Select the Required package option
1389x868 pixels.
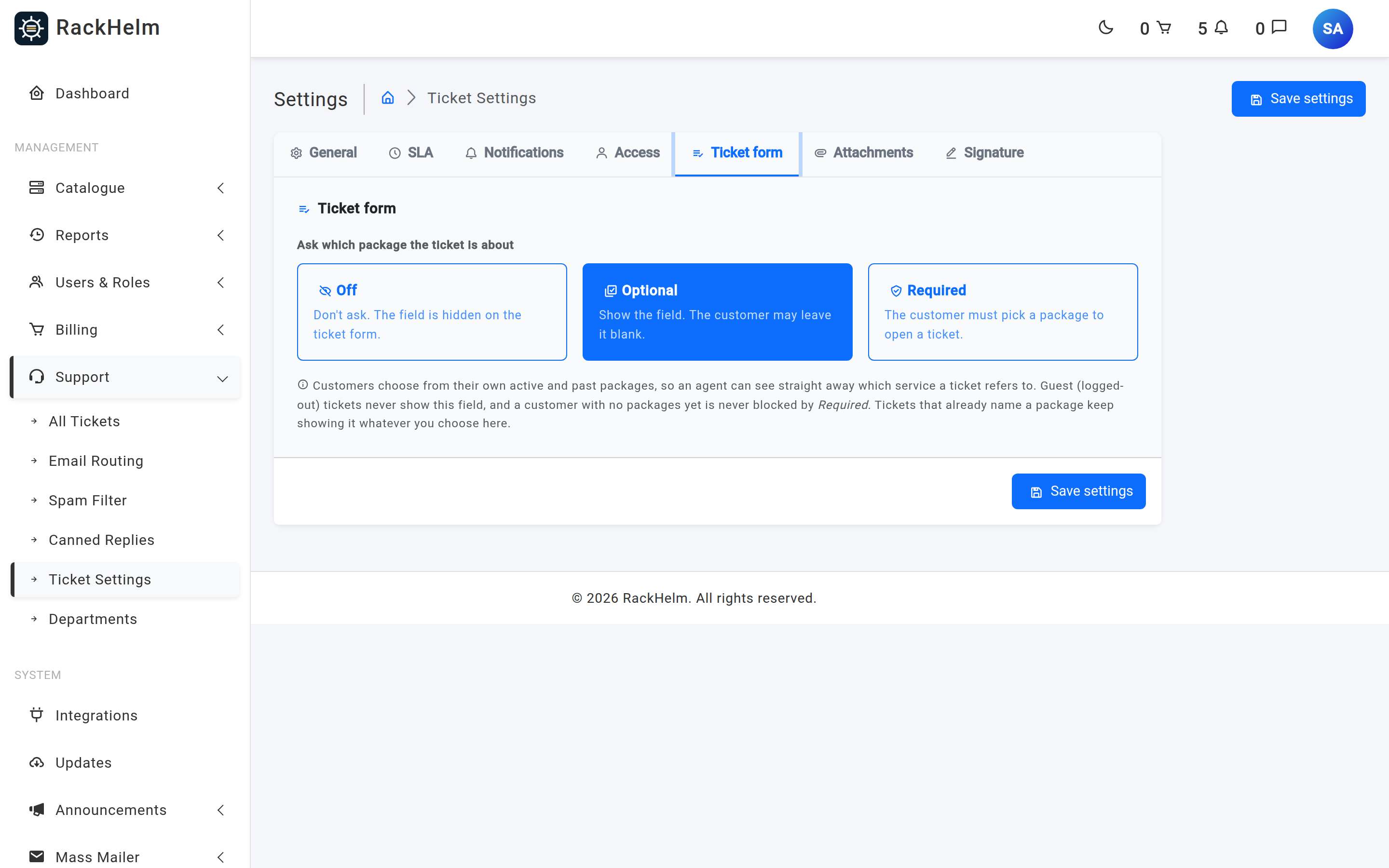1003,312
